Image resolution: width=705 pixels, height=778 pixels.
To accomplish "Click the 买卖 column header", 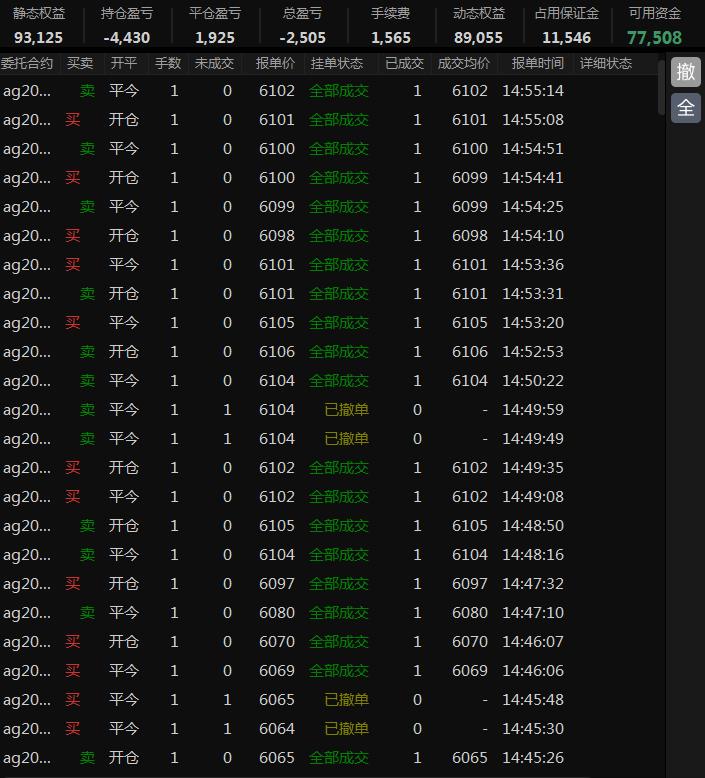I will pyautogui.click(x=79, y=63).
